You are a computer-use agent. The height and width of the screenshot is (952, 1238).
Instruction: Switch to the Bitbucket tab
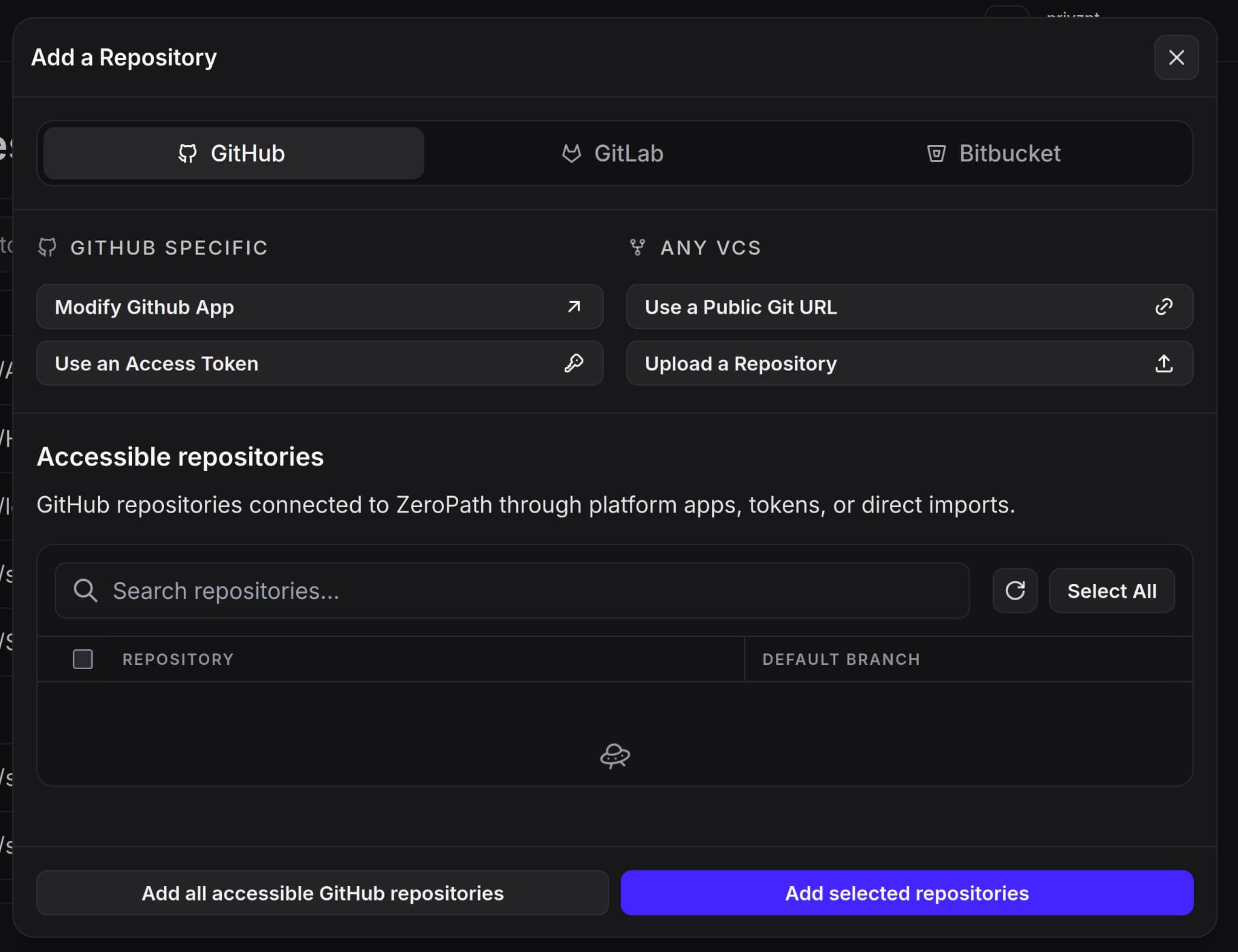tap(994, 154)
